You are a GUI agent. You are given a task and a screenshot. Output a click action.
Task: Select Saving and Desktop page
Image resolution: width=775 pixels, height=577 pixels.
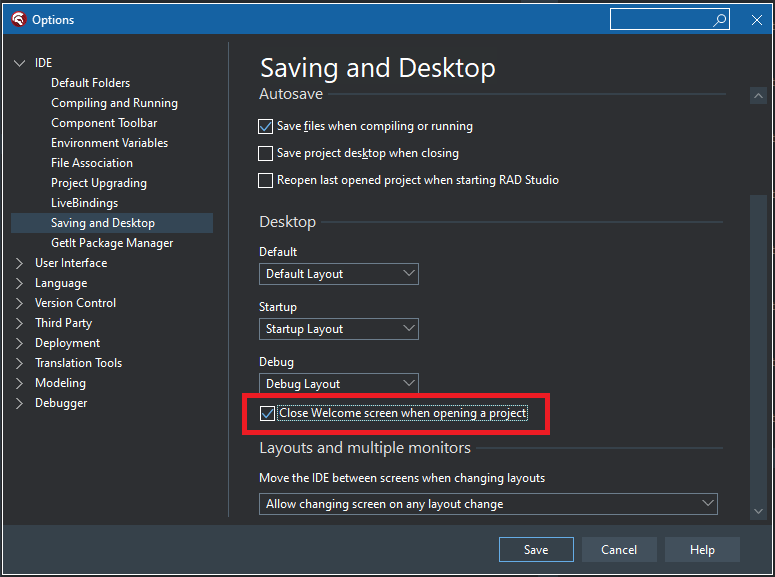(112, 223)
